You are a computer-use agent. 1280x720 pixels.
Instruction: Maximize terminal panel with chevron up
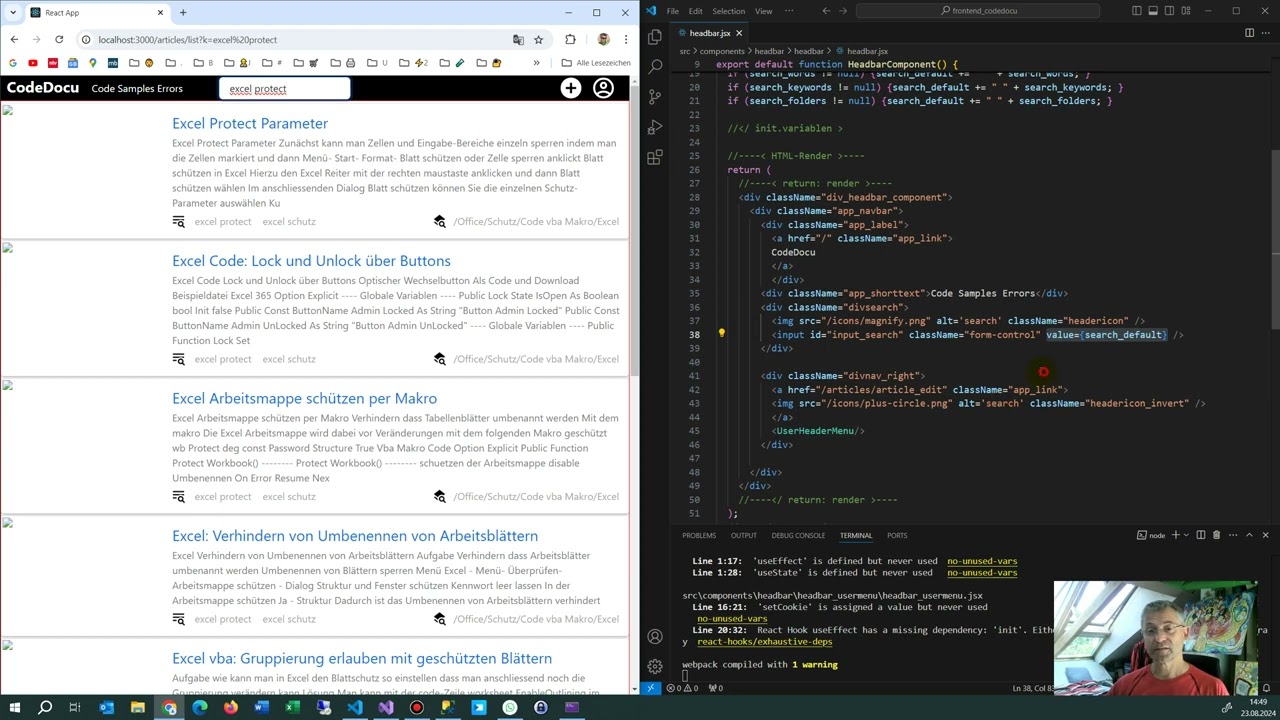tap(1249, 535)
